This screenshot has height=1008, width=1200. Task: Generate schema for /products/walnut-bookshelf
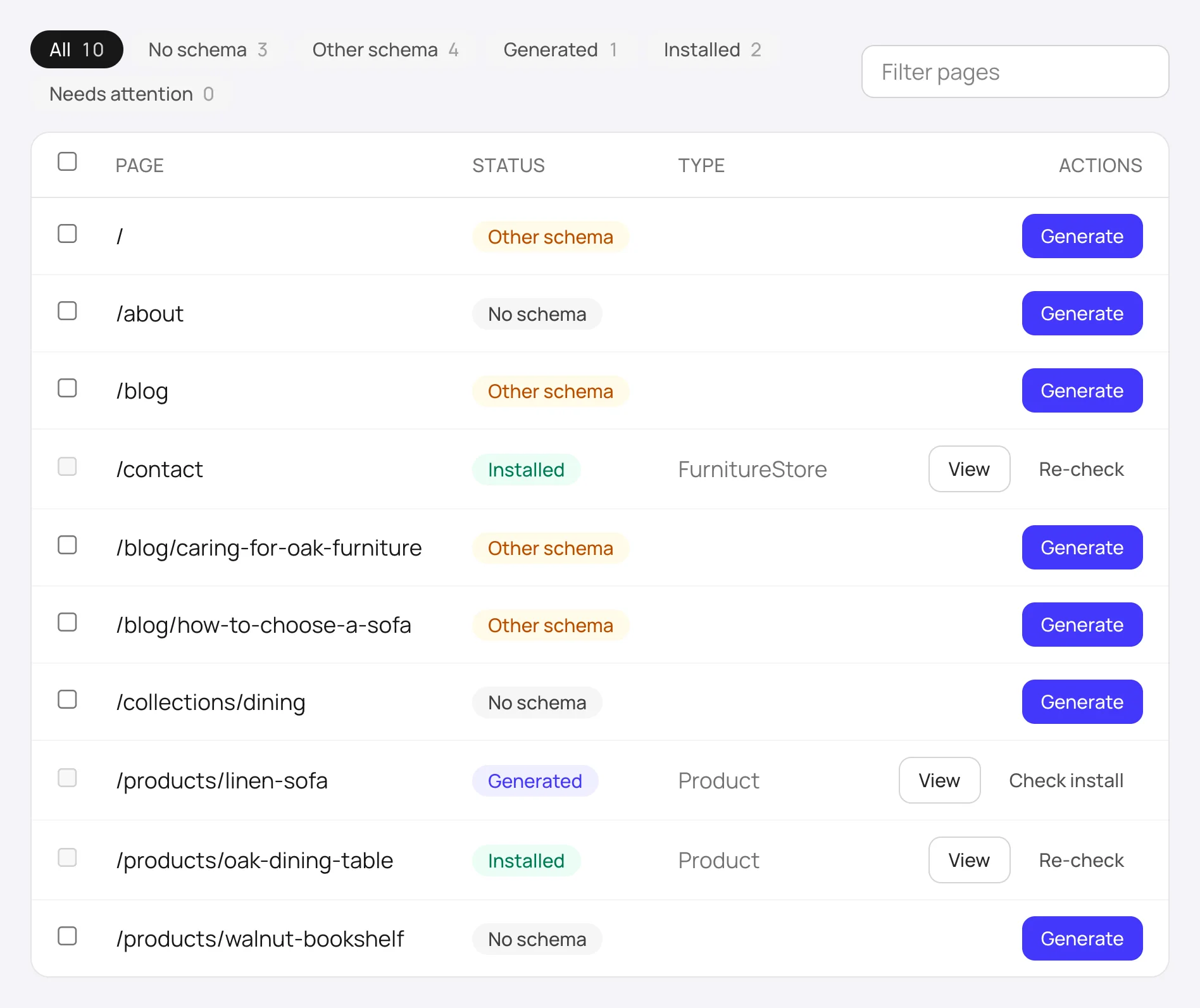pos(1082,938)
